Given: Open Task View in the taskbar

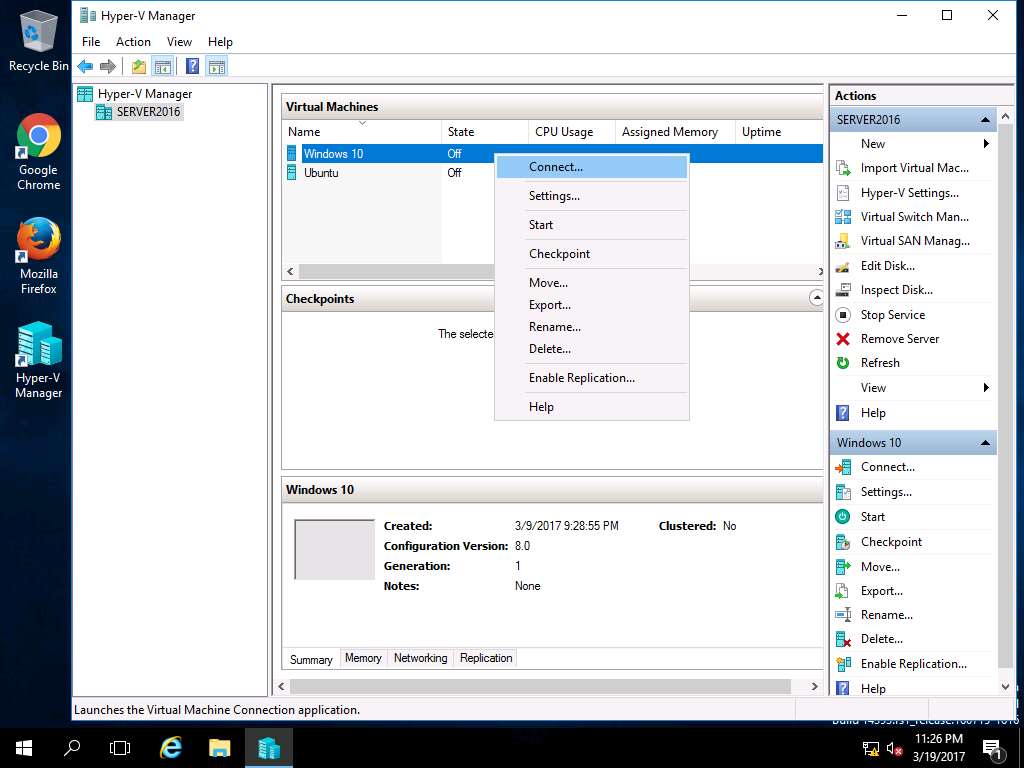Looking at the screenshot, I should click(x=120, y=748).
